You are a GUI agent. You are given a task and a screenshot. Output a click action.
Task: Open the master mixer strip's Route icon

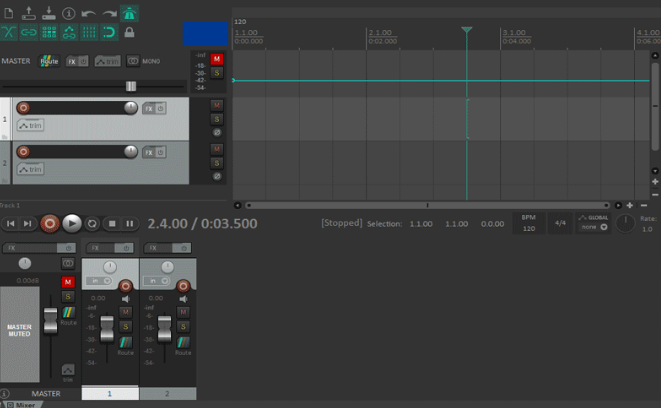[68, 312]
